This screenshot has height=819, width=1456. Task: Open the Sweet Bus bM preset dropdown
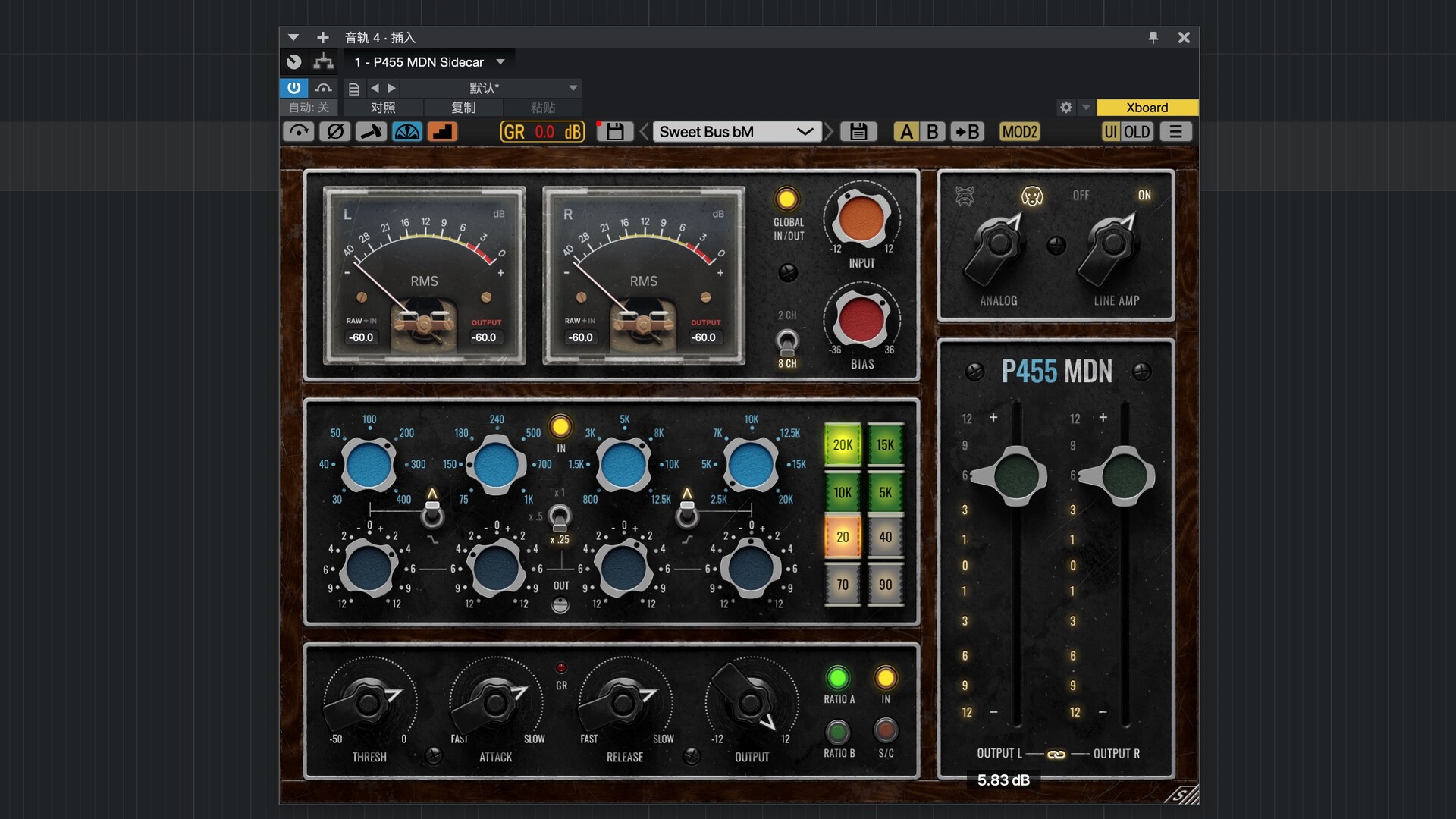pos(737,132)
